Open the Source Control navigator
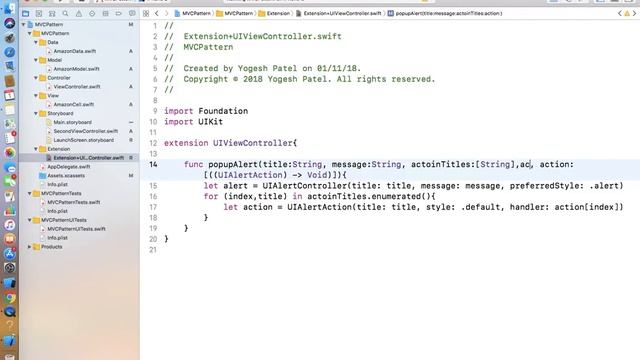 click(x=39, y=13)
